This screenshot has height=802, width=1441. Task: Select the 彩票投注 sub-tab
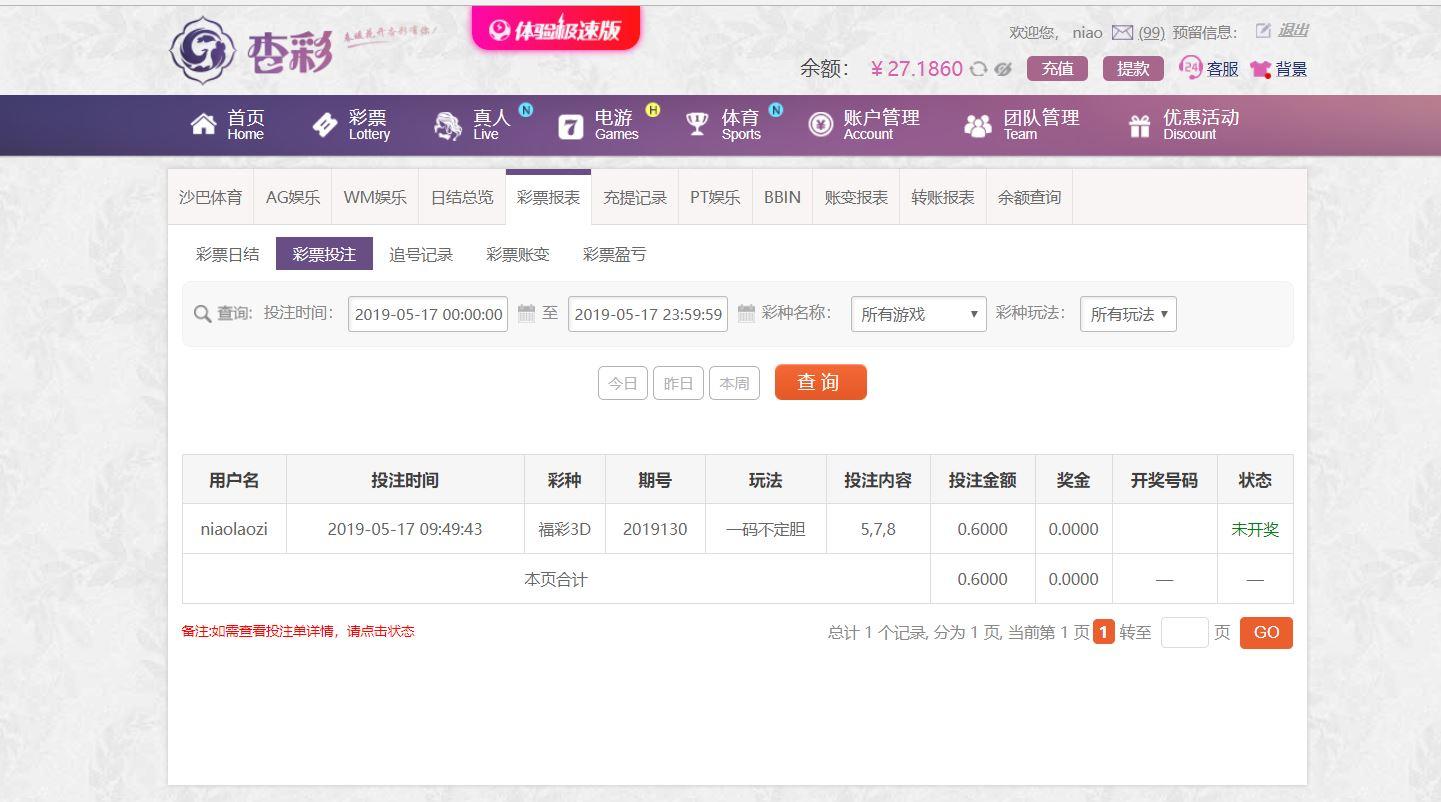point(324,254)
